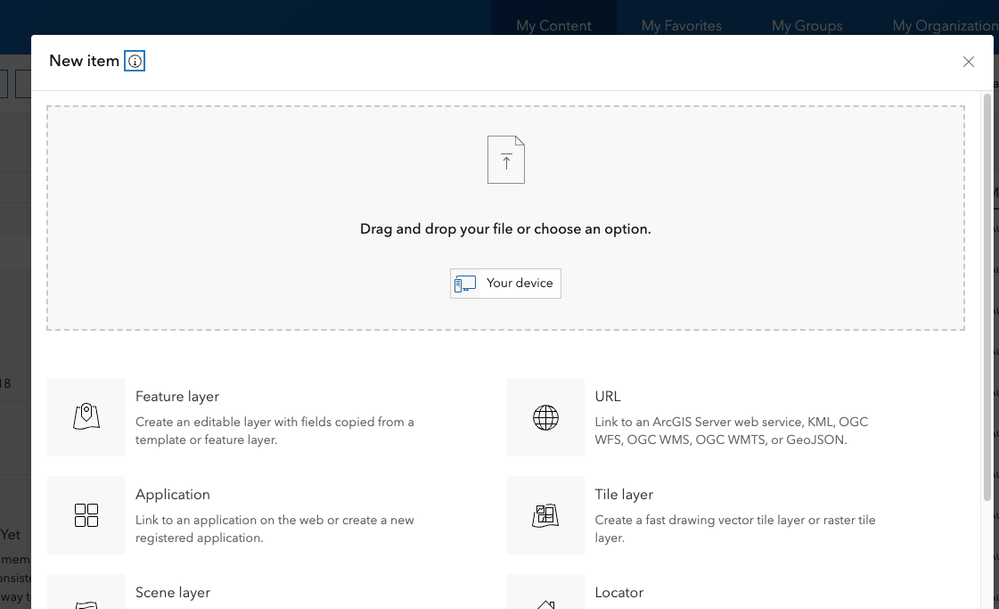Go to the My Groups tab

[x=807, y=26]
